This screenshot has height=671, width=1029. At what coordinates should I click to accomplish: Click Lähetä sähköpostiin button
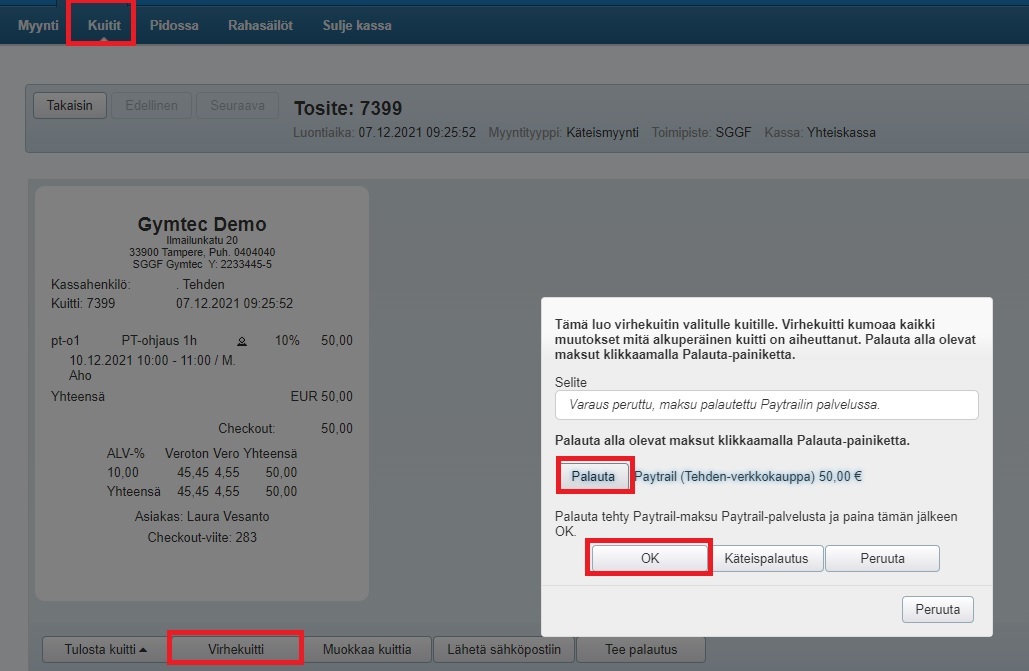pos(504,649)
